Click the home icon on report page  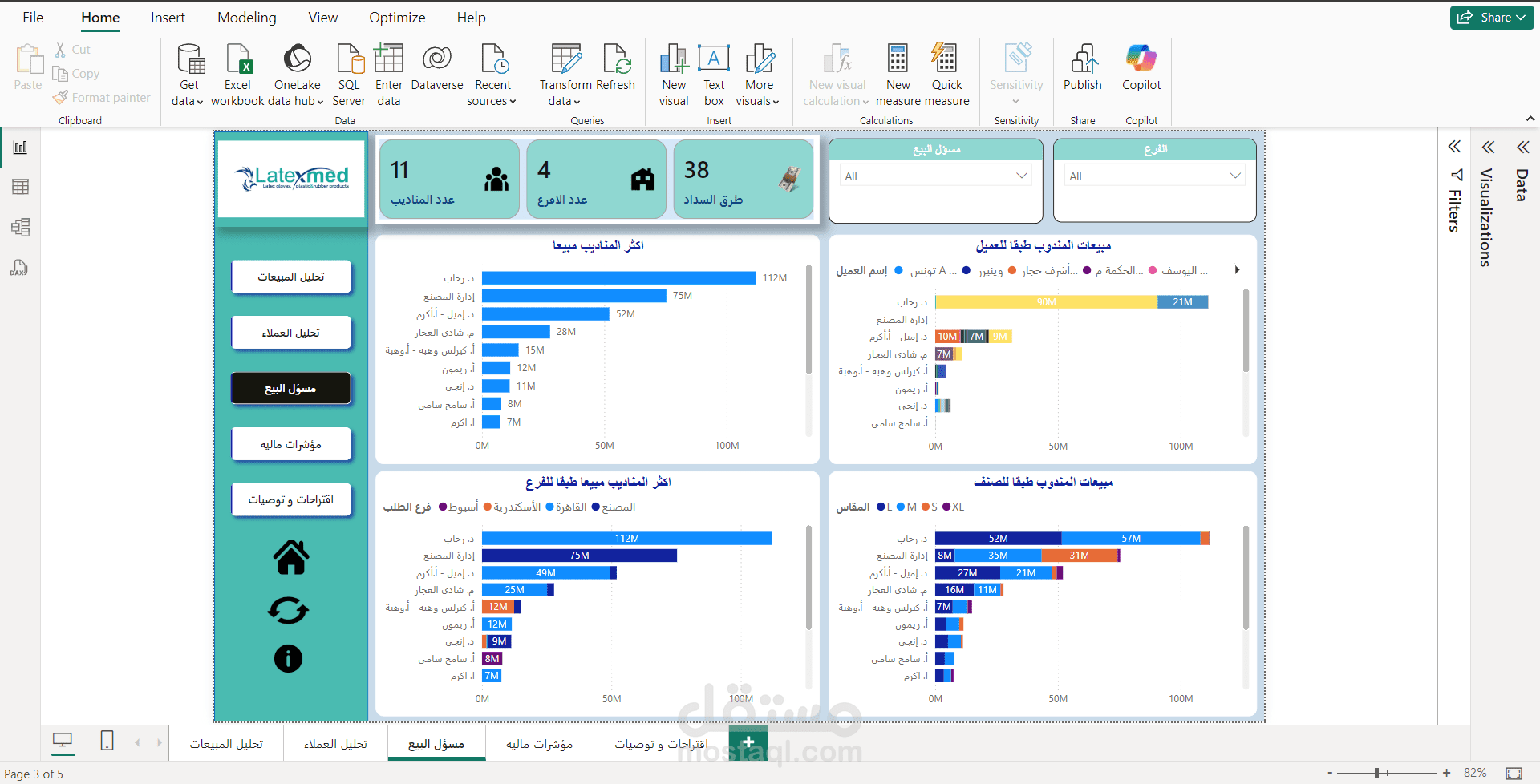coord(290,557)
